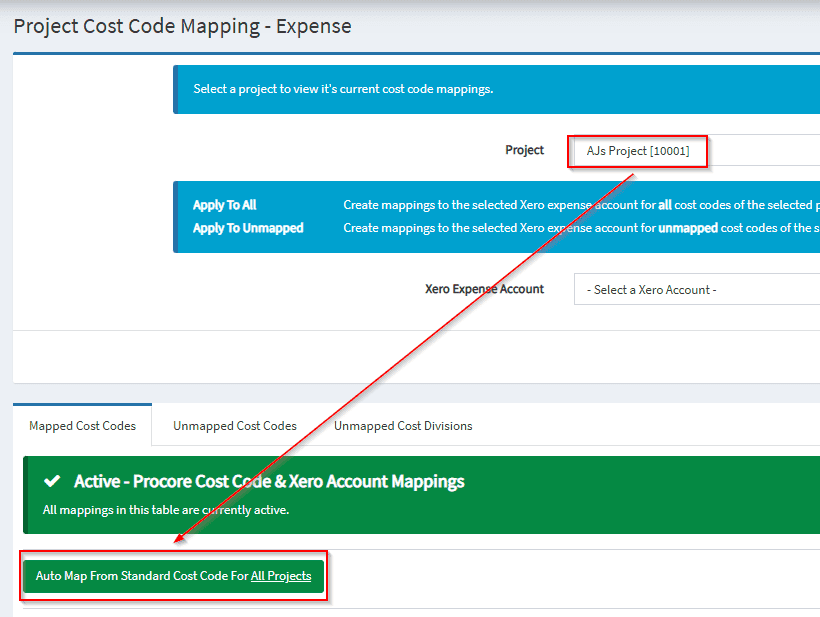Click the Apply To Unmapped label
This screenshot has width=820, height=617.
(x=248, y=228)
